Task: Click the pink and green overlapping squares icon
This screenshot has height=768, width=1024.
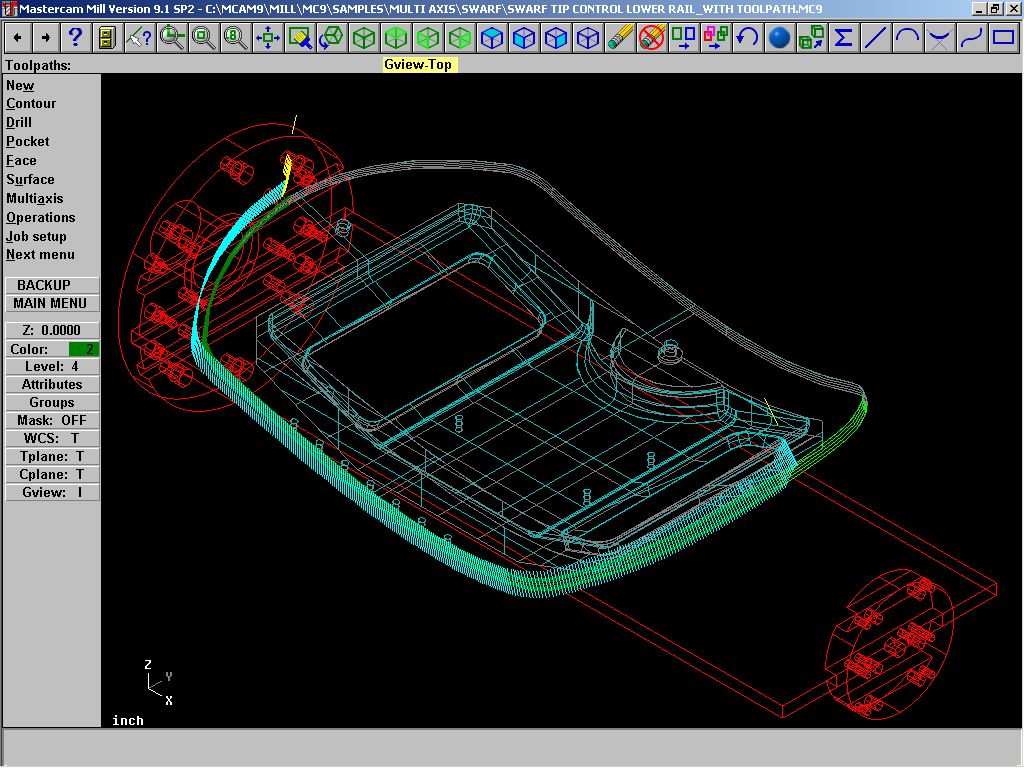Action: tap(715, 38)
